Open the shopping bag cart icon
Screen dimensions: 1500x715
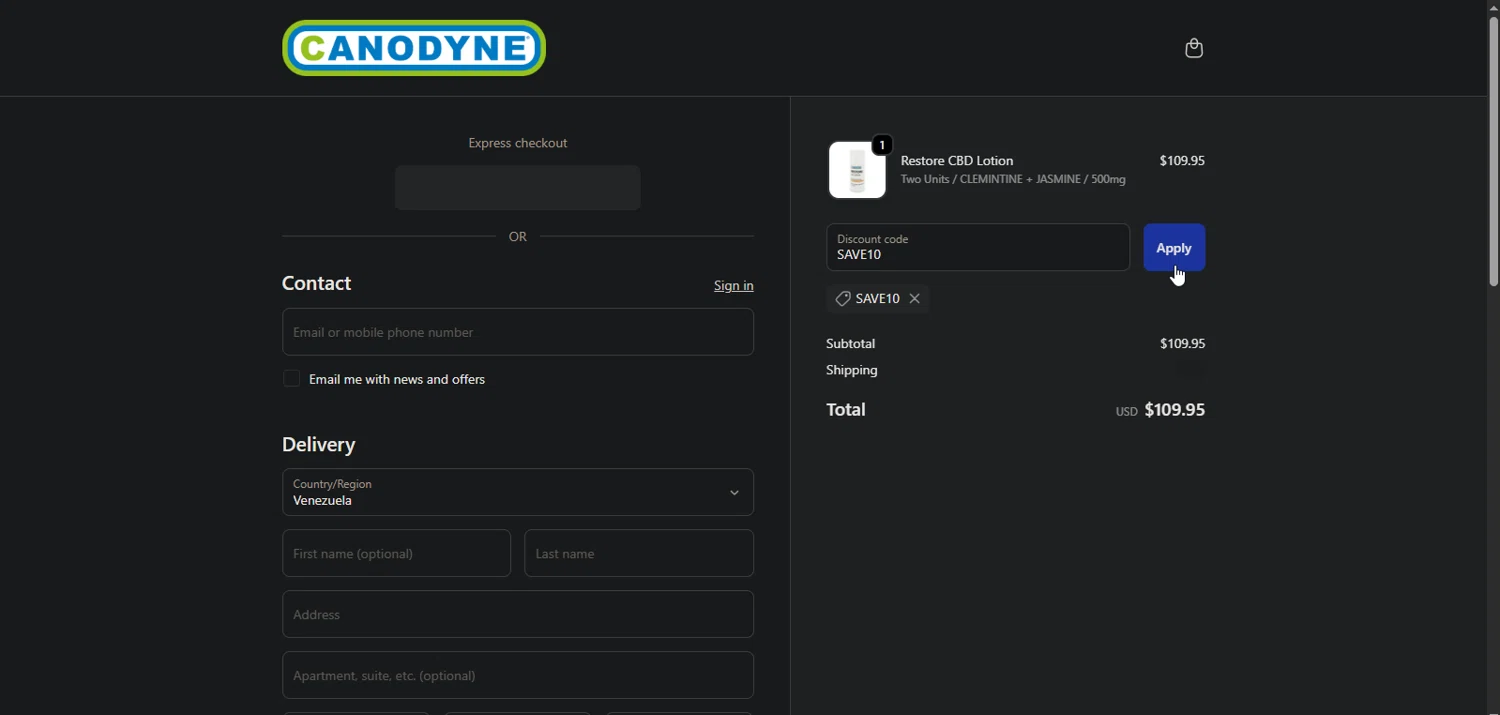(1194, 48)
